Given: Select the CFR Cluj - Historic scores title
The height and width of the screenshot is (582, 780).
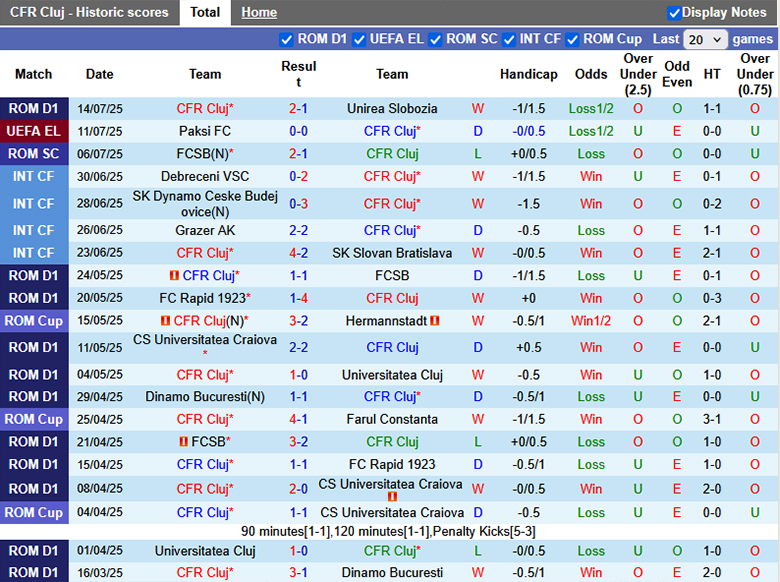Looking at the screenshot, I should (x=89, y=12).
